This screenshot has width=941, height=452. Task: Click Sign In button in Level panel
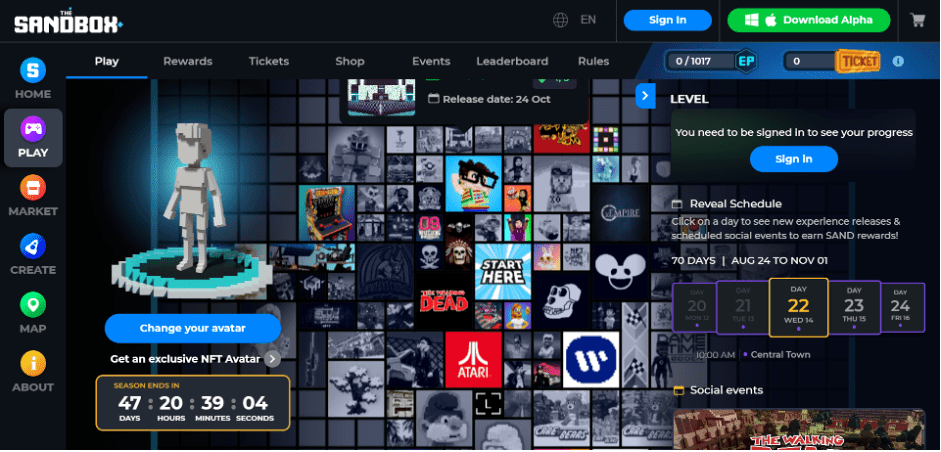[793, 159]
